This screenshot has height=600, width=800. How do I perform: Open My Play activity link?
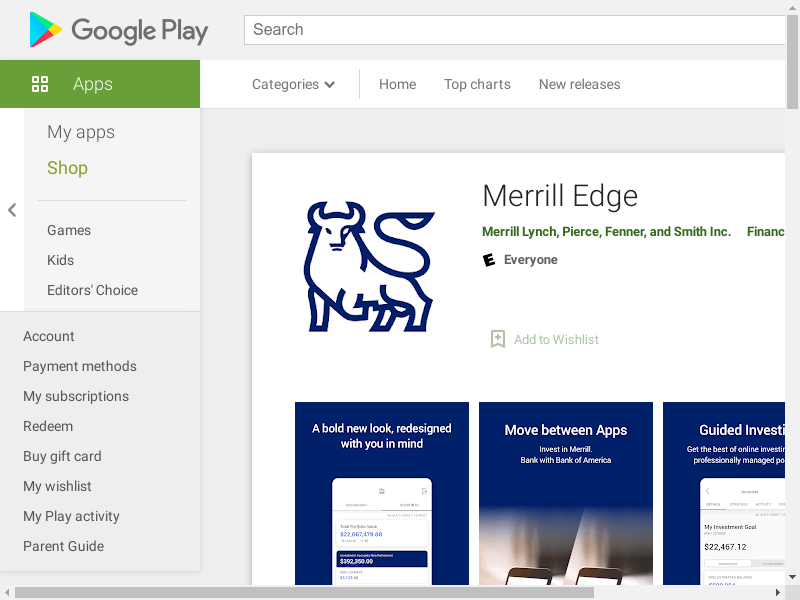pos(71,516)
